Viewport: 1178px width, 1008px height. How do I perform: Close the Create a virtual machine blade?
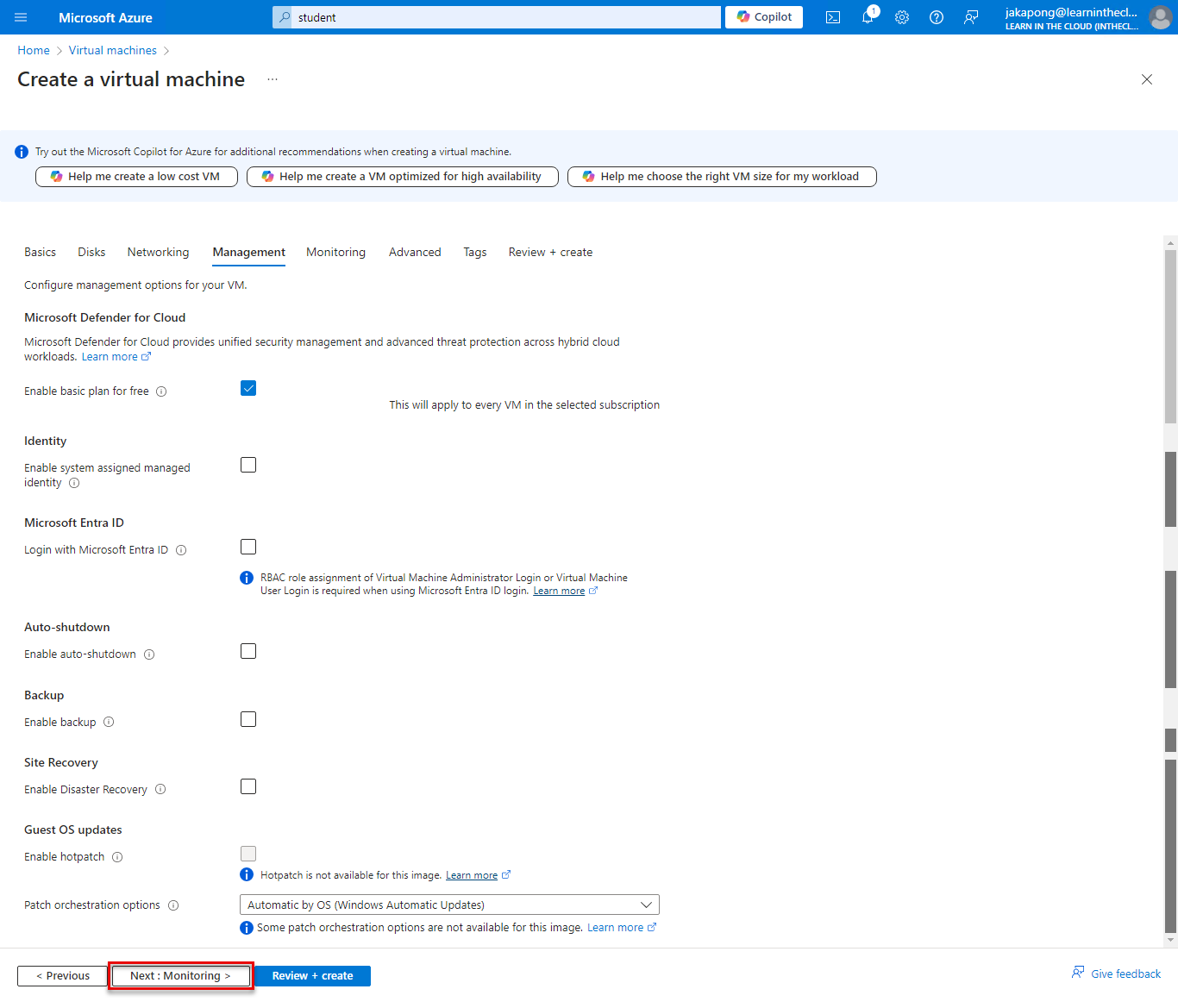[1147, 79]
